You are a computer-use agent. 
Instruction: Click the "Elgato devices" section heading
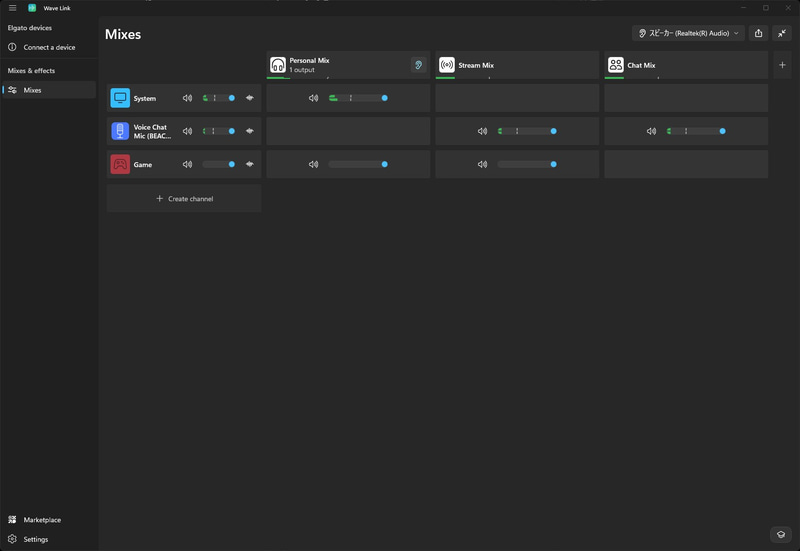pyautogui.click(x=30, y=28)
